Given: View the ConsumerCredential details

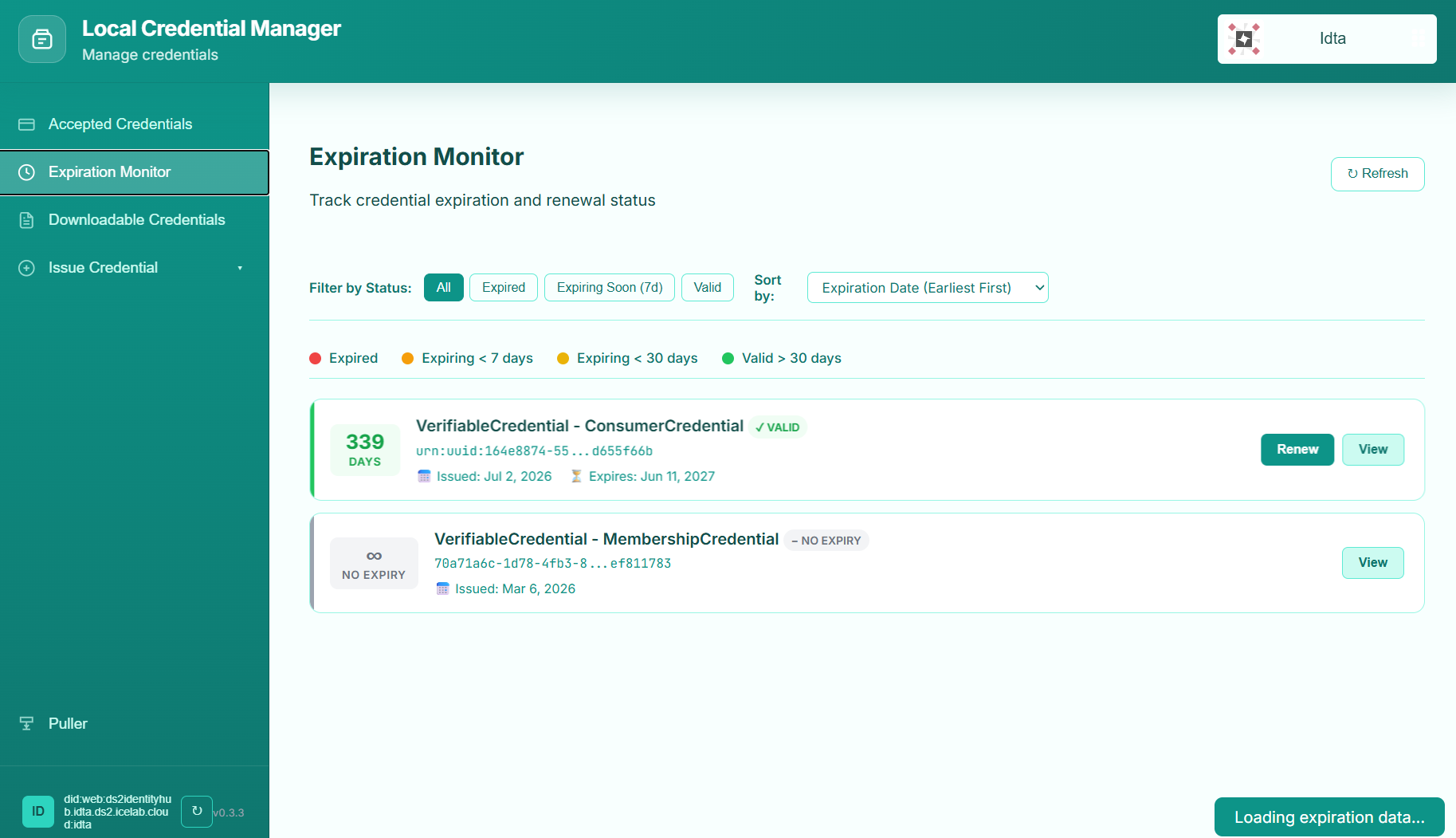Looking at the screenshot, I should (1373, 450).
